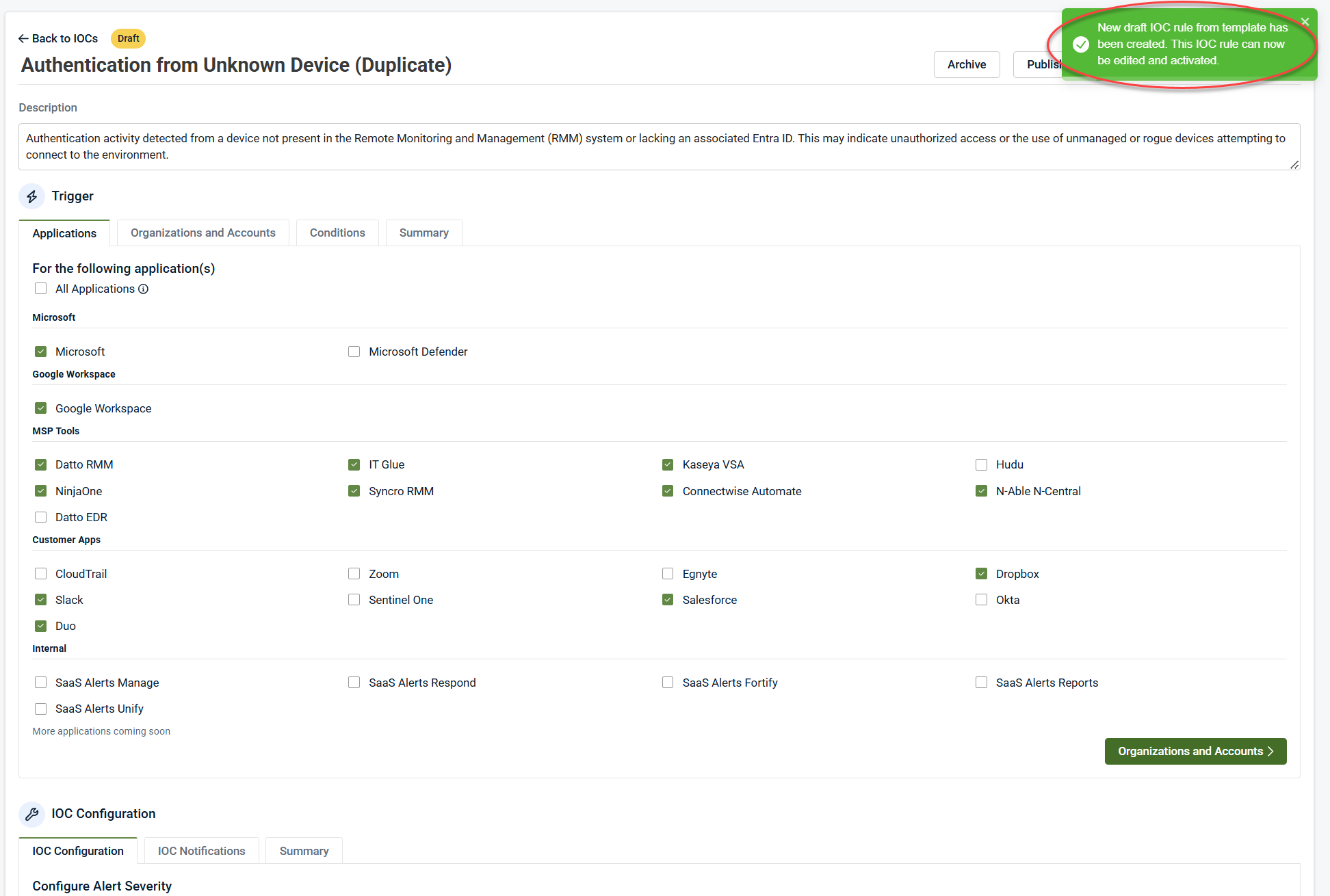1330x896 pixels.
Task: Select the Okta application checkbox
Action: point(981,600)
